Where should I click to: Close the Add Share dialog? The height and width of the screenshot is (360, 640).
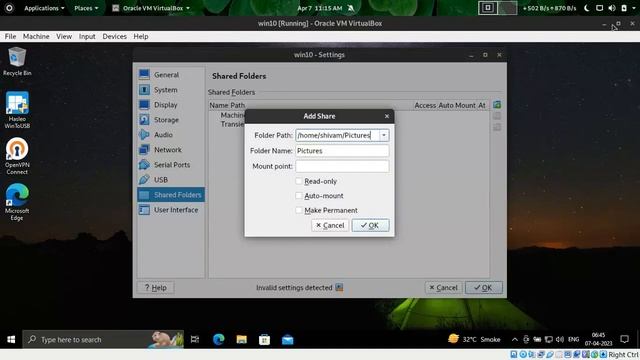[387, 116]
